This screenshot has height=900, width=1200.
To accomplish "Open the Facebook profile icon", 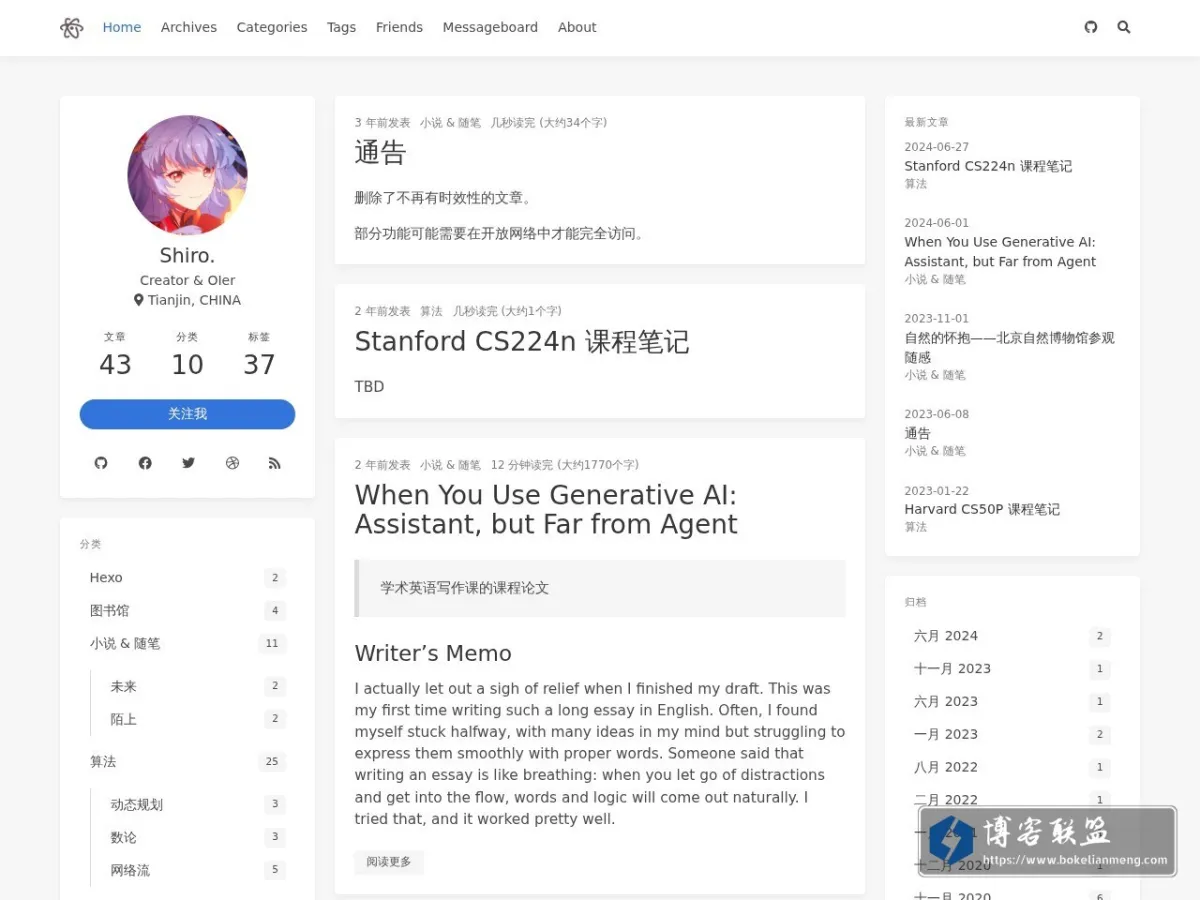I will pos(145,463).
